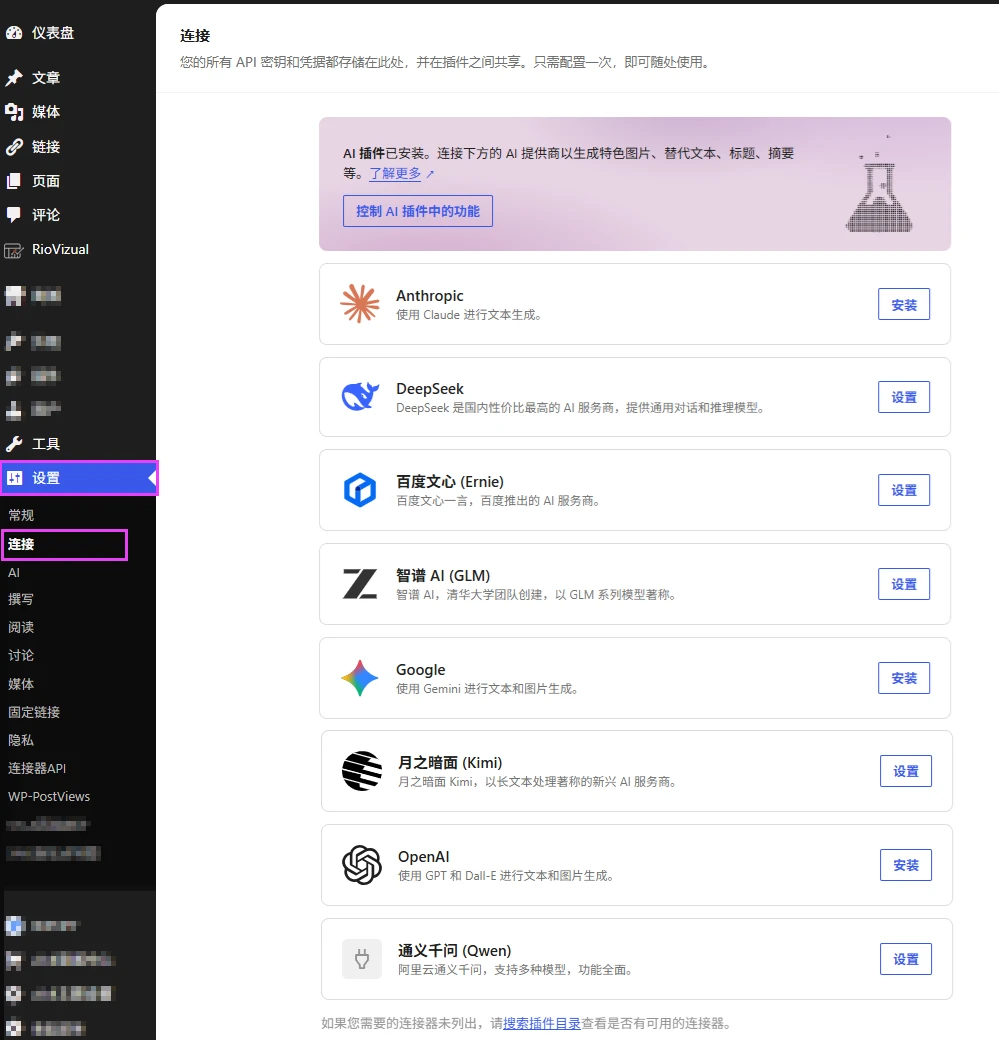Click the DeepSeek provider title
The height and width of the screenshot is (1040, 999).
tap(430, 389)
